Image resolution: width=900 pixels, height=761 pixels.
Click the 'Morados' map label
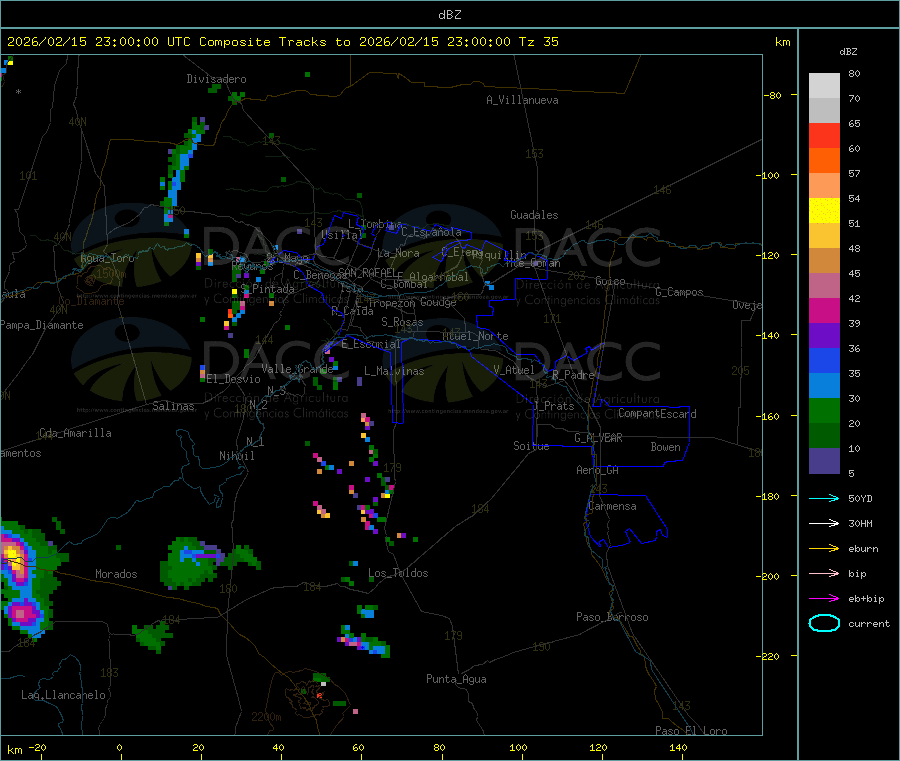tap(117, 574)
